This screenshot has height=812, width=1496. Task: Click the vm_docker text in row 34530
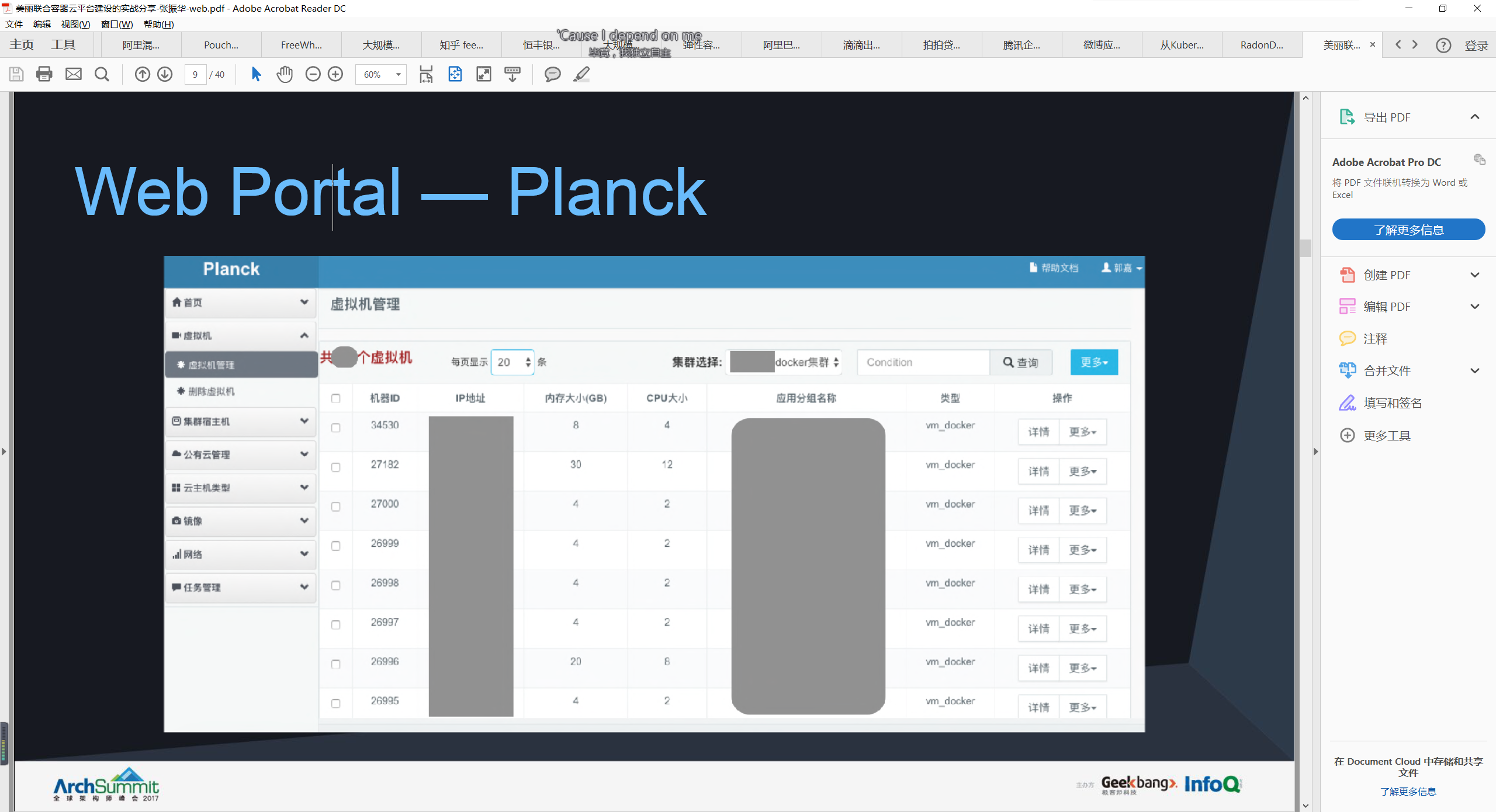tap(950, 425)
